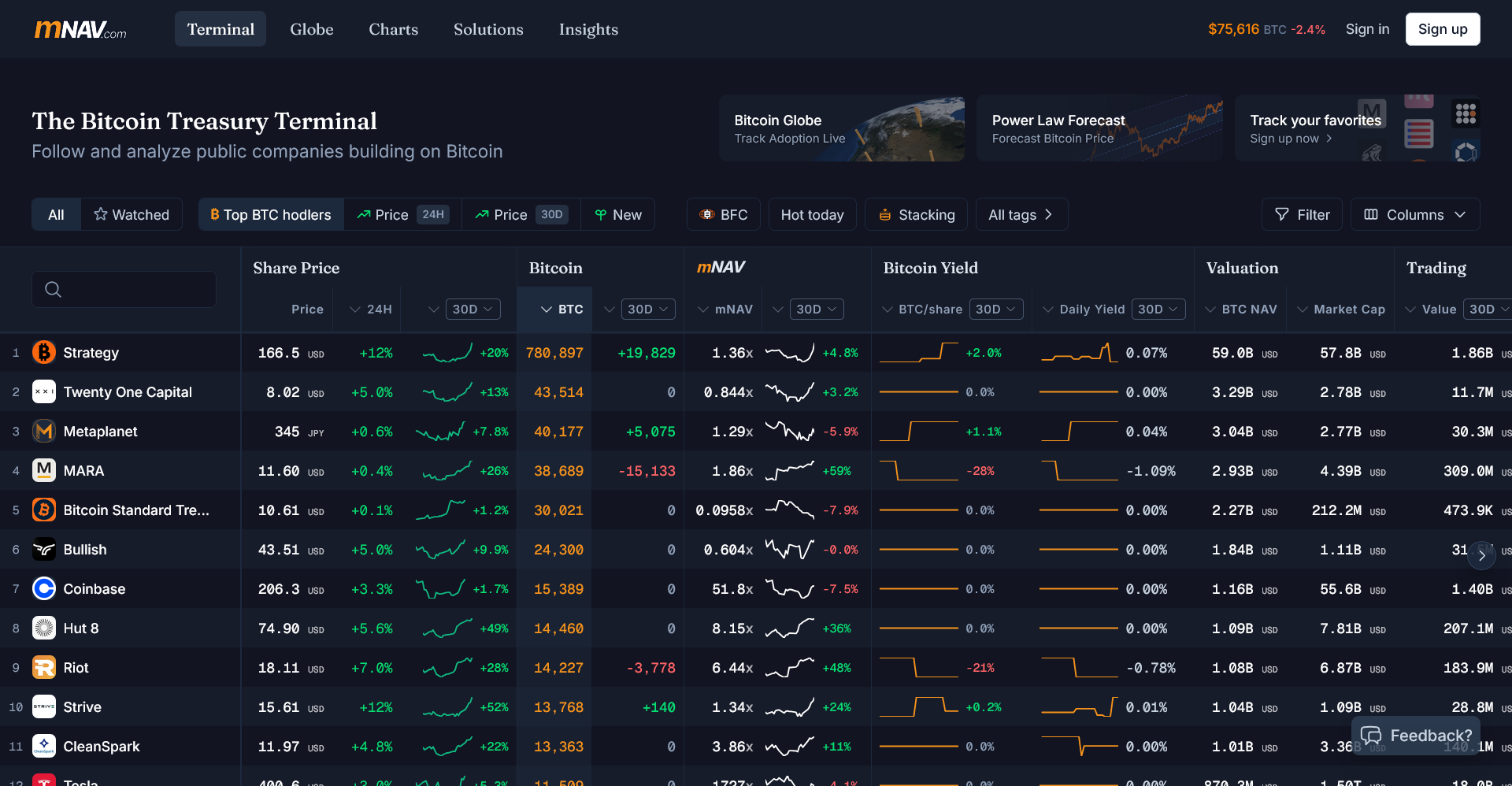
Task: Click the Hut 8 logo icon
Action: [44, 628]
